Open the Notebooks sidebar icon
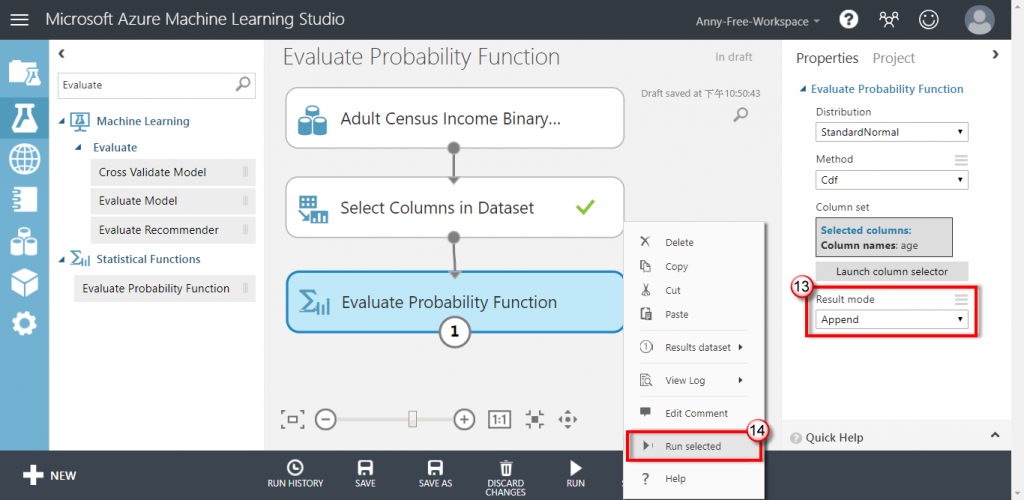Viewport: 1024px width, 500px height. 24,200
